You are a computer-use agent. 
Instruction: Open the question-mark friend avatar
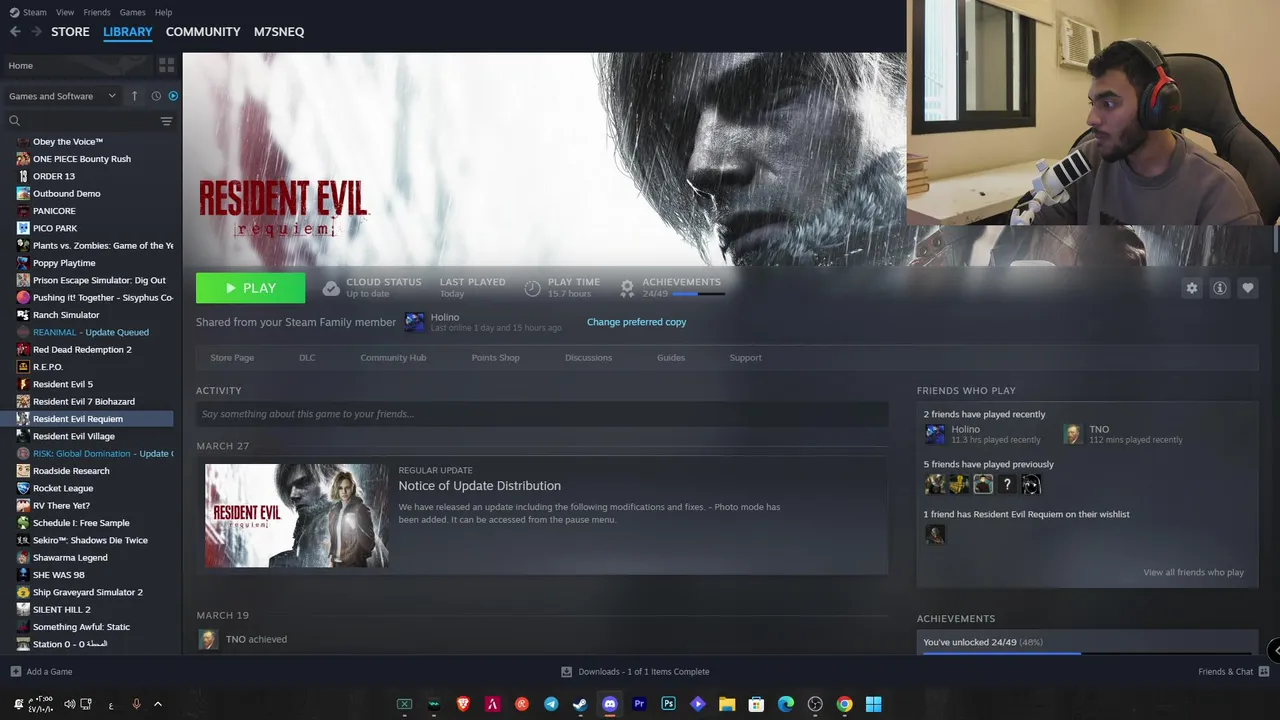[1007, 484]
